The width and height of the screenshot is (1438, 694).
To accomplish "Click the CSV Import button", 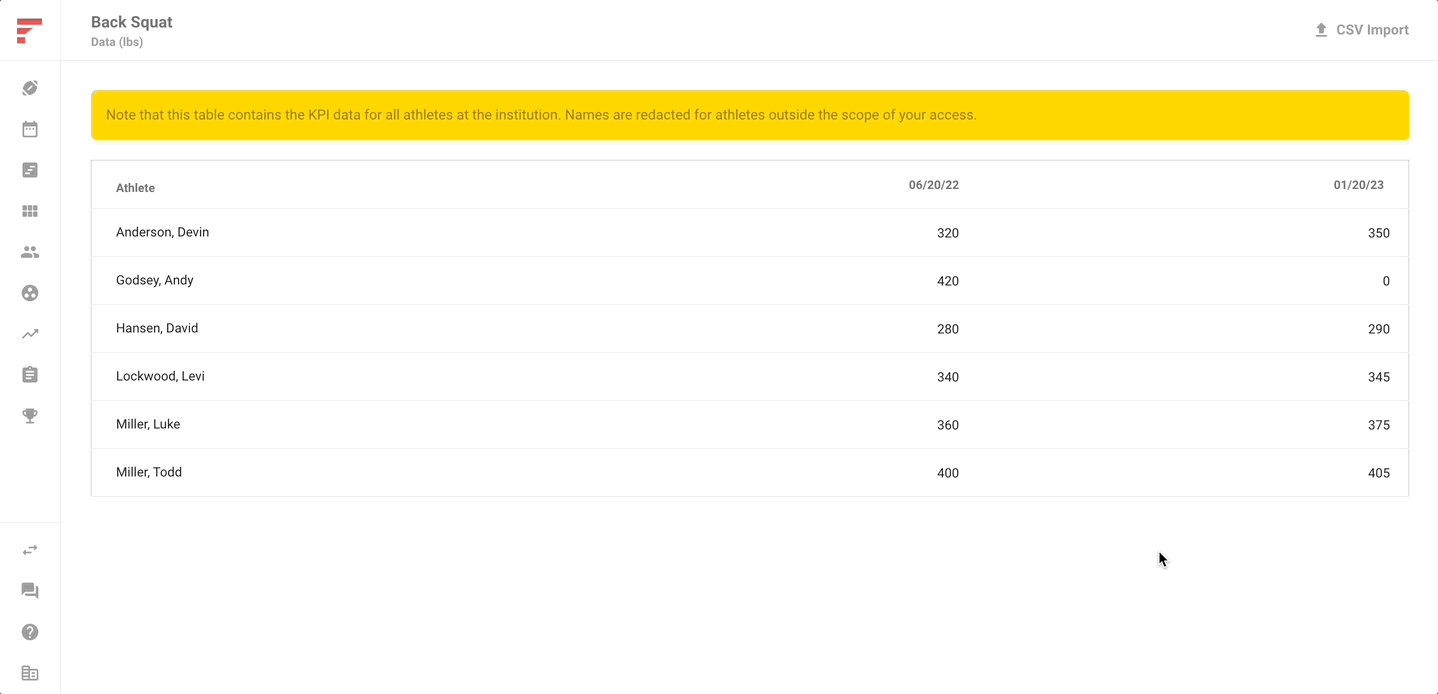I will pos(1361,30).
